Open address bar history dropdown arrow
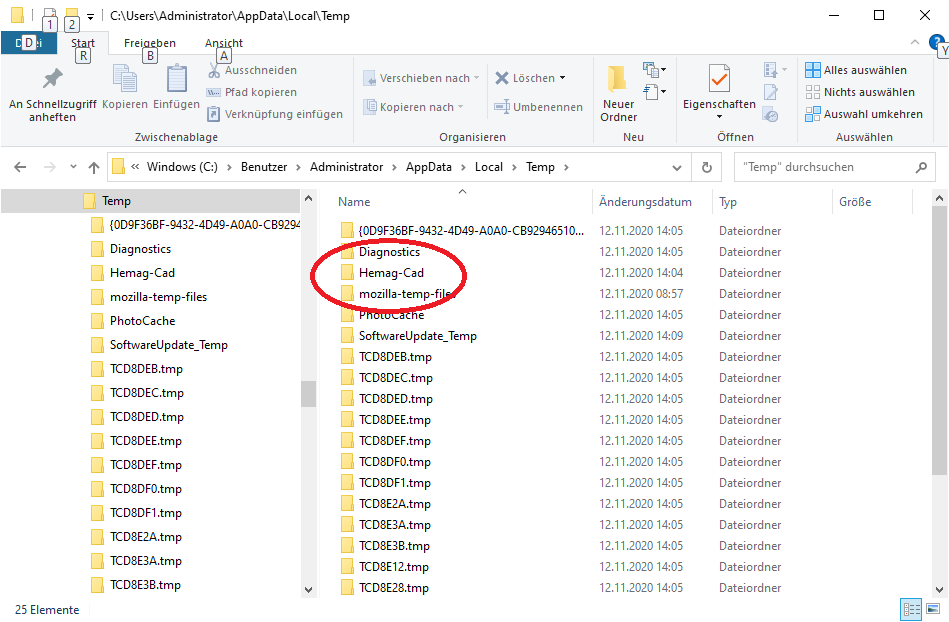This screenshot has width=949, height=622. click(678, 167)
